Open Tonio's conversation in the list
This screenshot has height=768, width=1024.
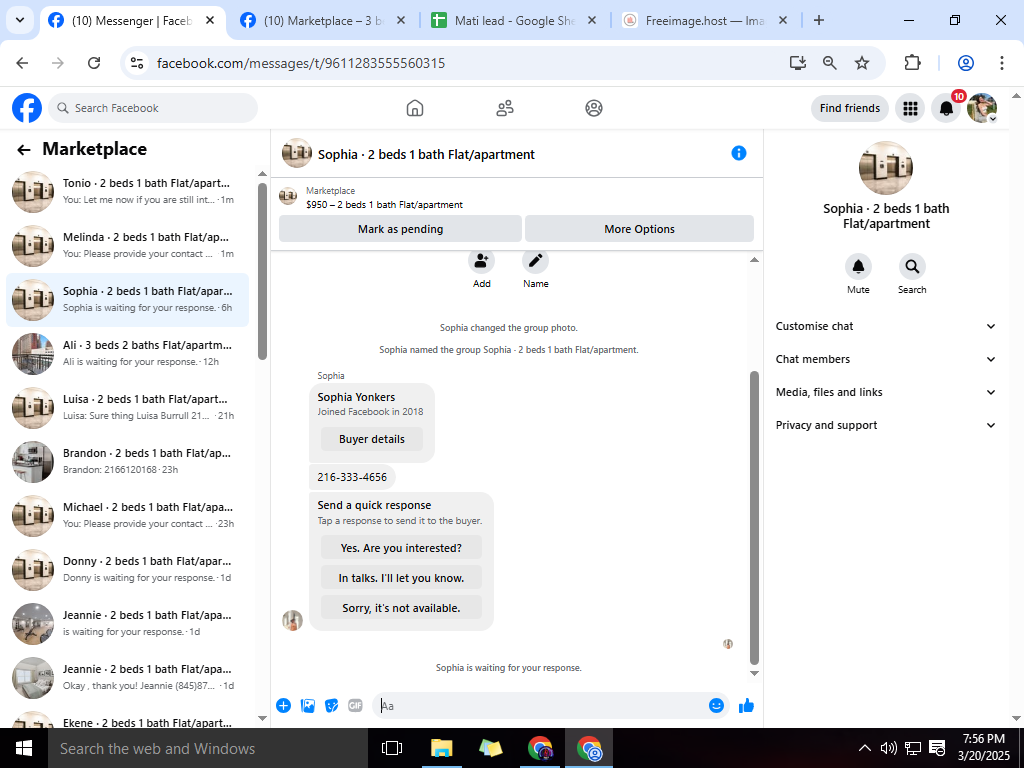pos(127,191)
